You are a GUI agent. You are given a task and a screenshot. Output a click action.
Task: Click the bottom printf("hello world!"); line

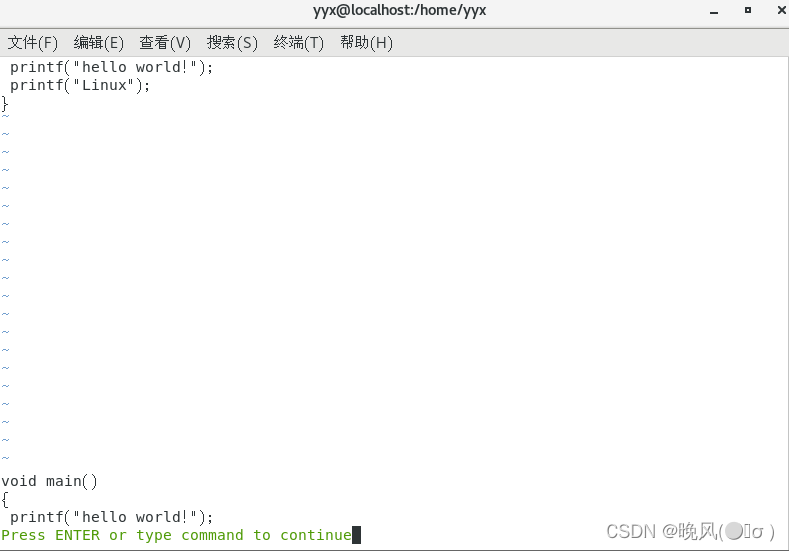coord(112,517)
